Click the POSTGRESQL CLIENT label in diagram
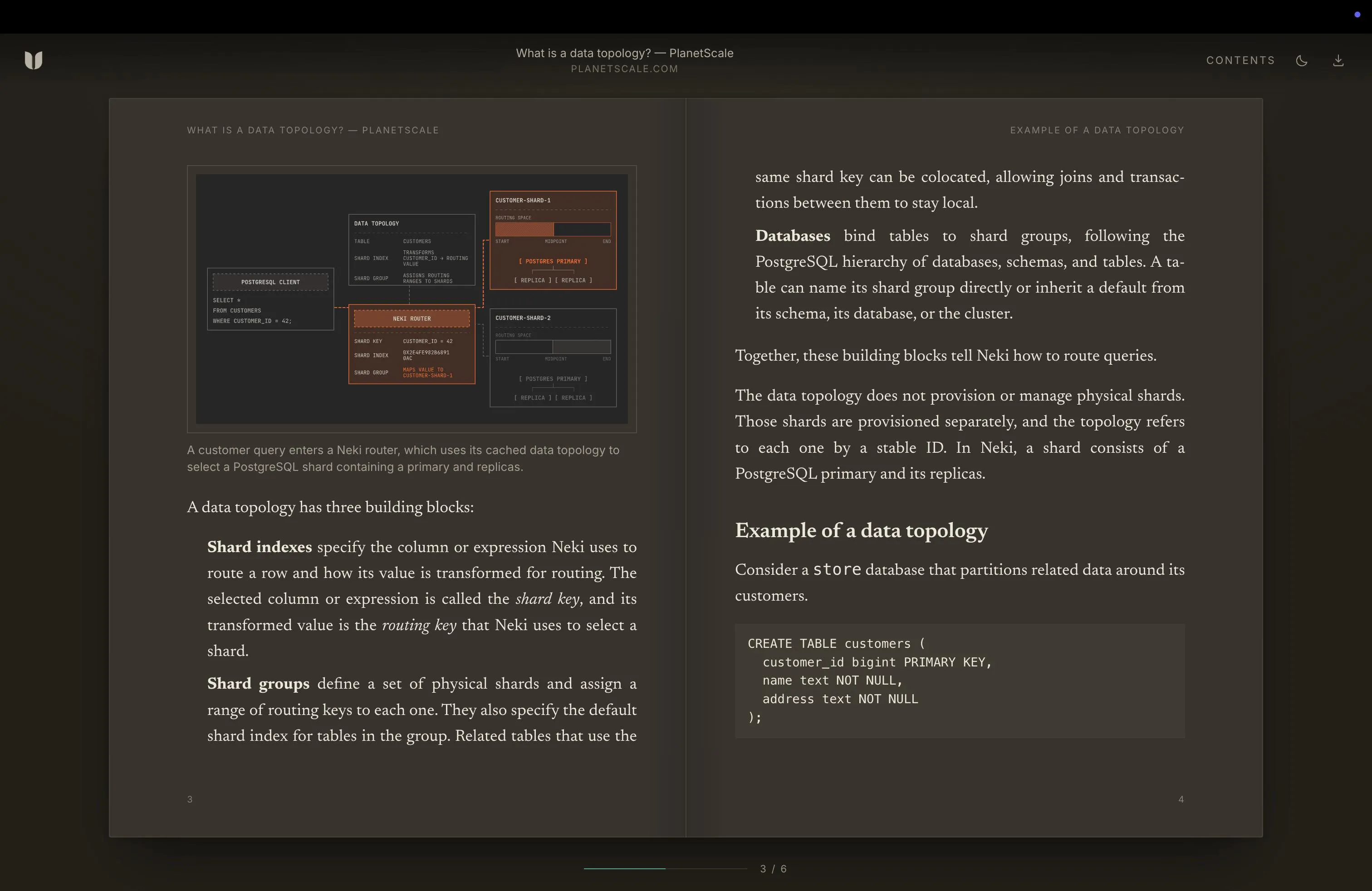This screenshot has height=891, width=1372. pyautogui.click(x=270, y=282)
